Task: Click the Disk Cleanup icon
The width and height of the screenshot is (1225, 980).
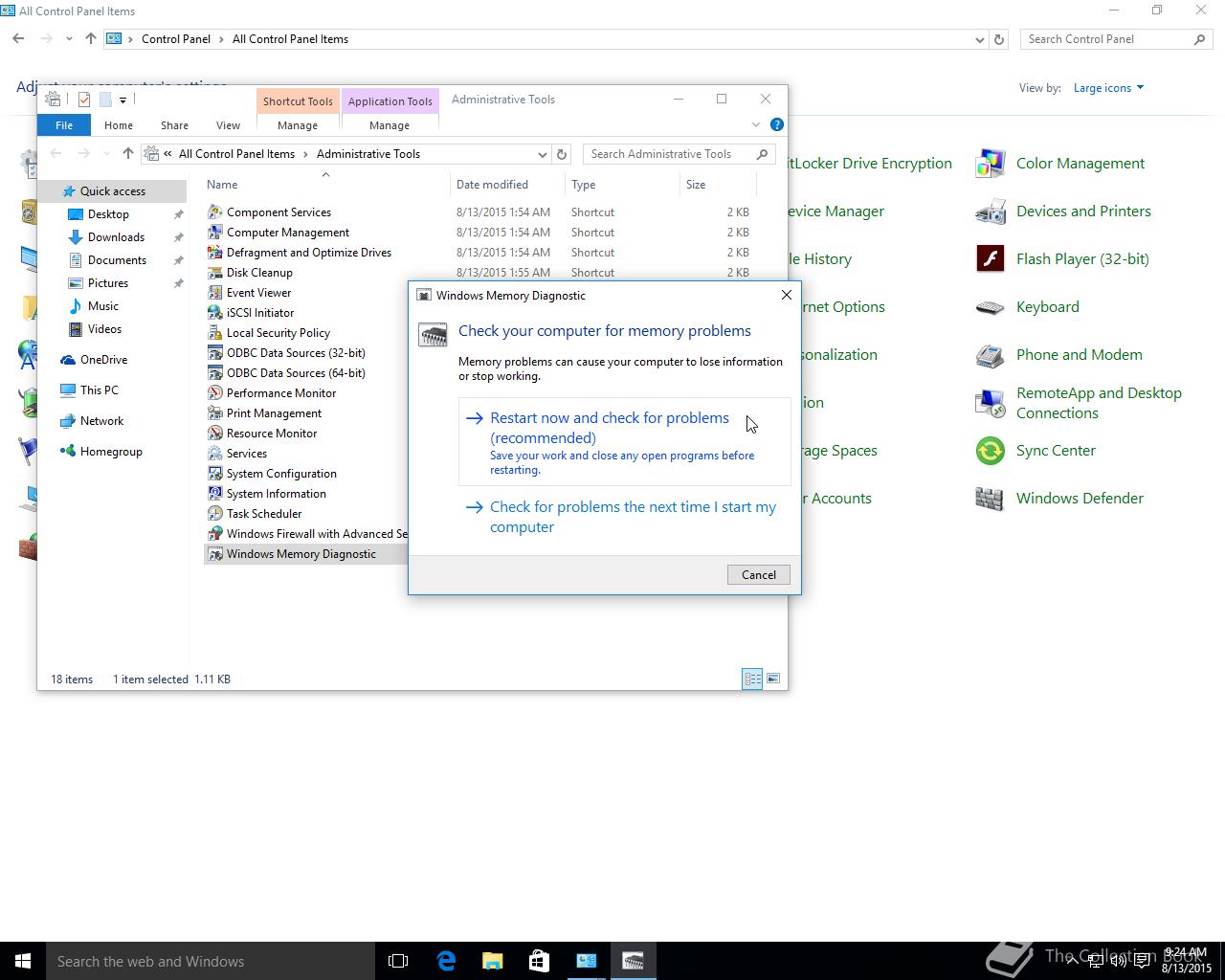Action: (215, 273)
